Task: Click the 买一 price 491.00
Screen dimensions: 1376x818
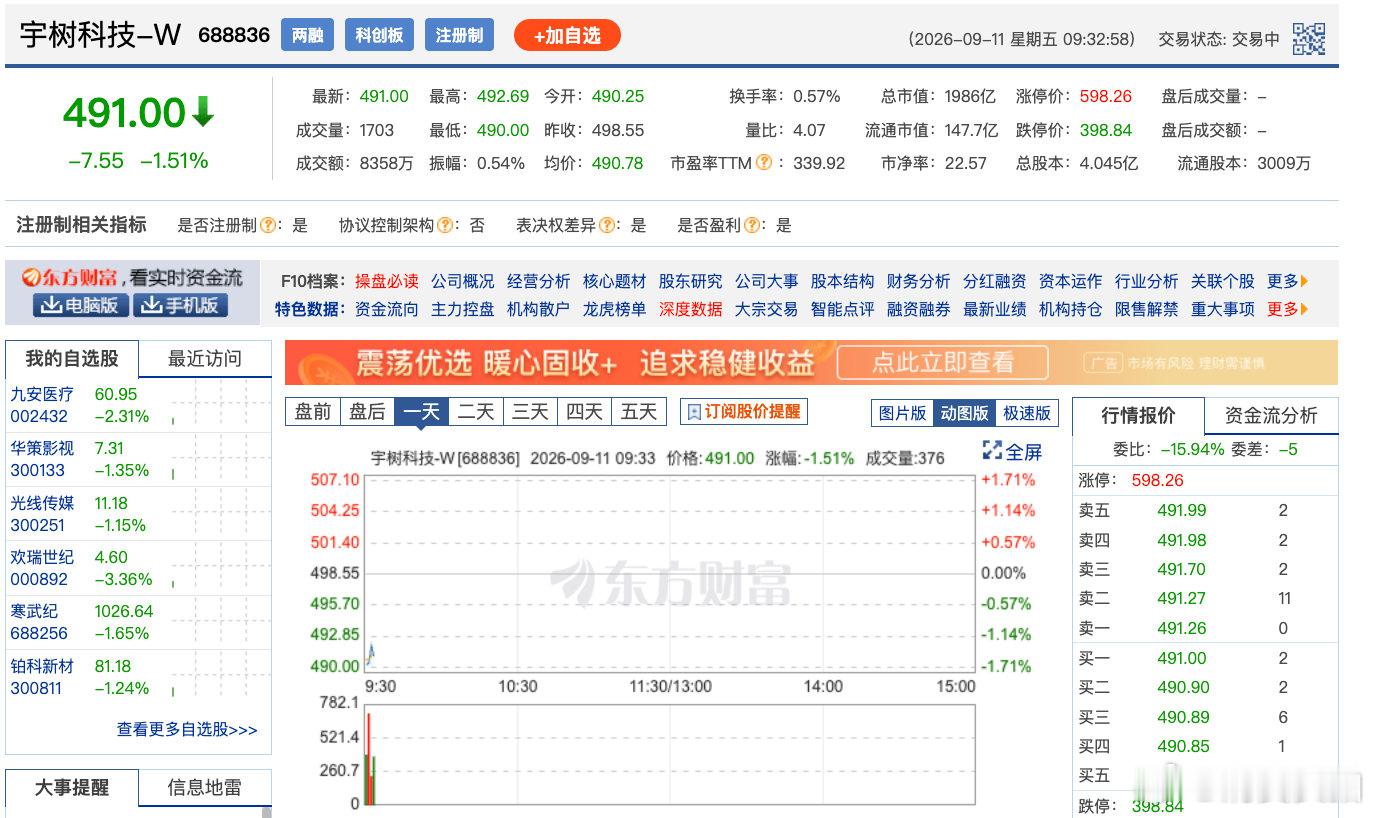Action: coord(1182,658)
